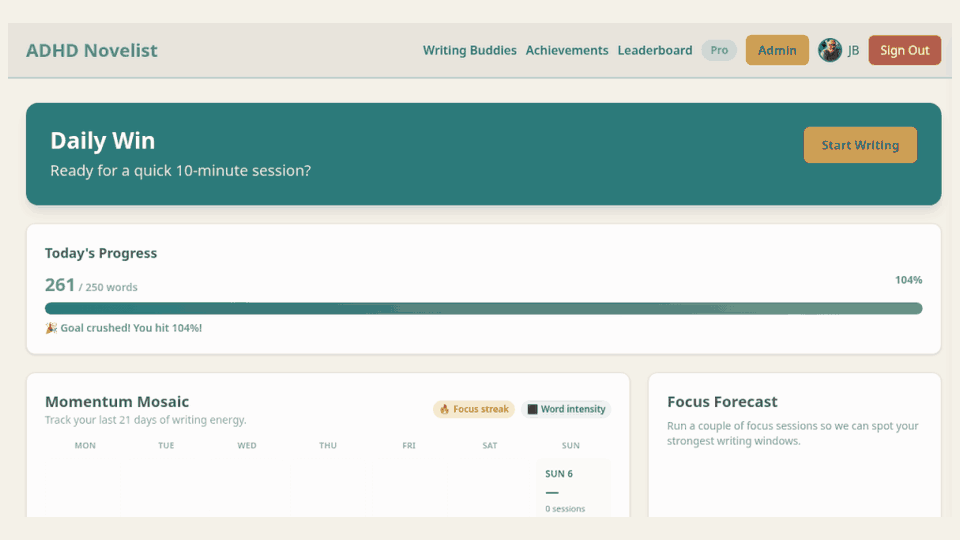Viewport: 960px width, 540px height.
Task: Click Track your last 21 days subtitle
Action: pyautogui.click(x=145, y=420)
